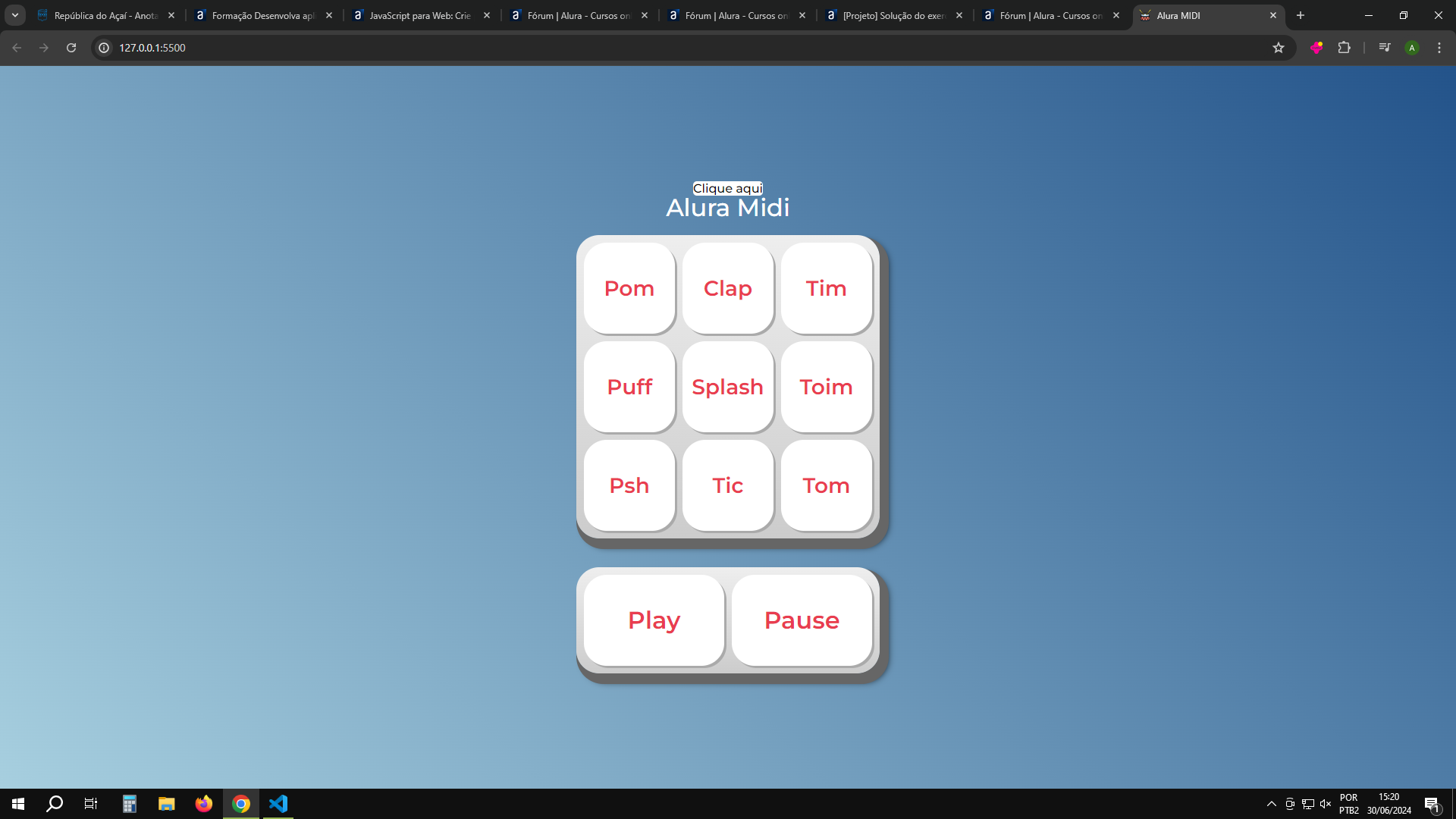Open media controls icon
The image size is (1456, 819).
pos(1385,48)
